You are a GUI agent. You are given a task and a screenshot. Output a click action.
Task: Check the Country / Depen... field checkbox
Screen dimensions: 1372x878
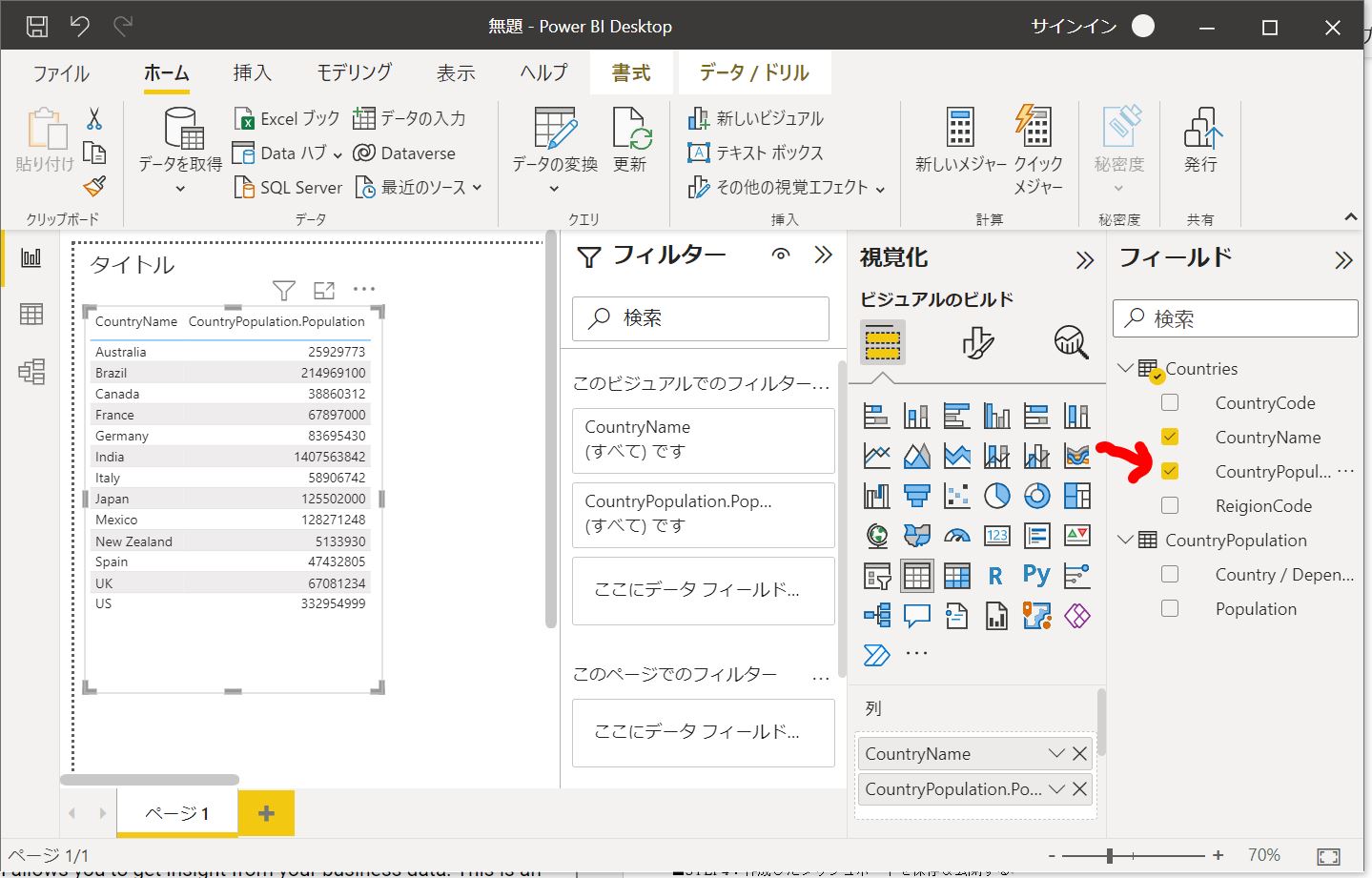(x=1170, y=574)
